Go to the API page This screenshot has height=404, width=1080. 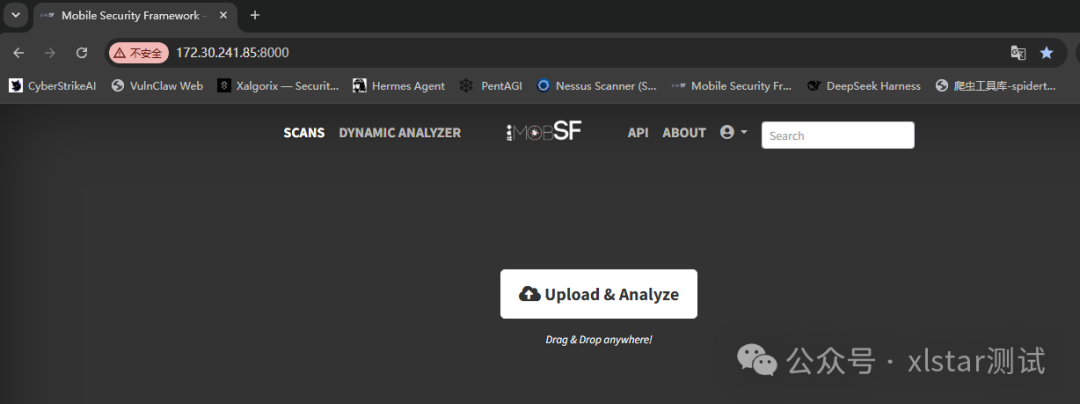click(x=638, y=133)
